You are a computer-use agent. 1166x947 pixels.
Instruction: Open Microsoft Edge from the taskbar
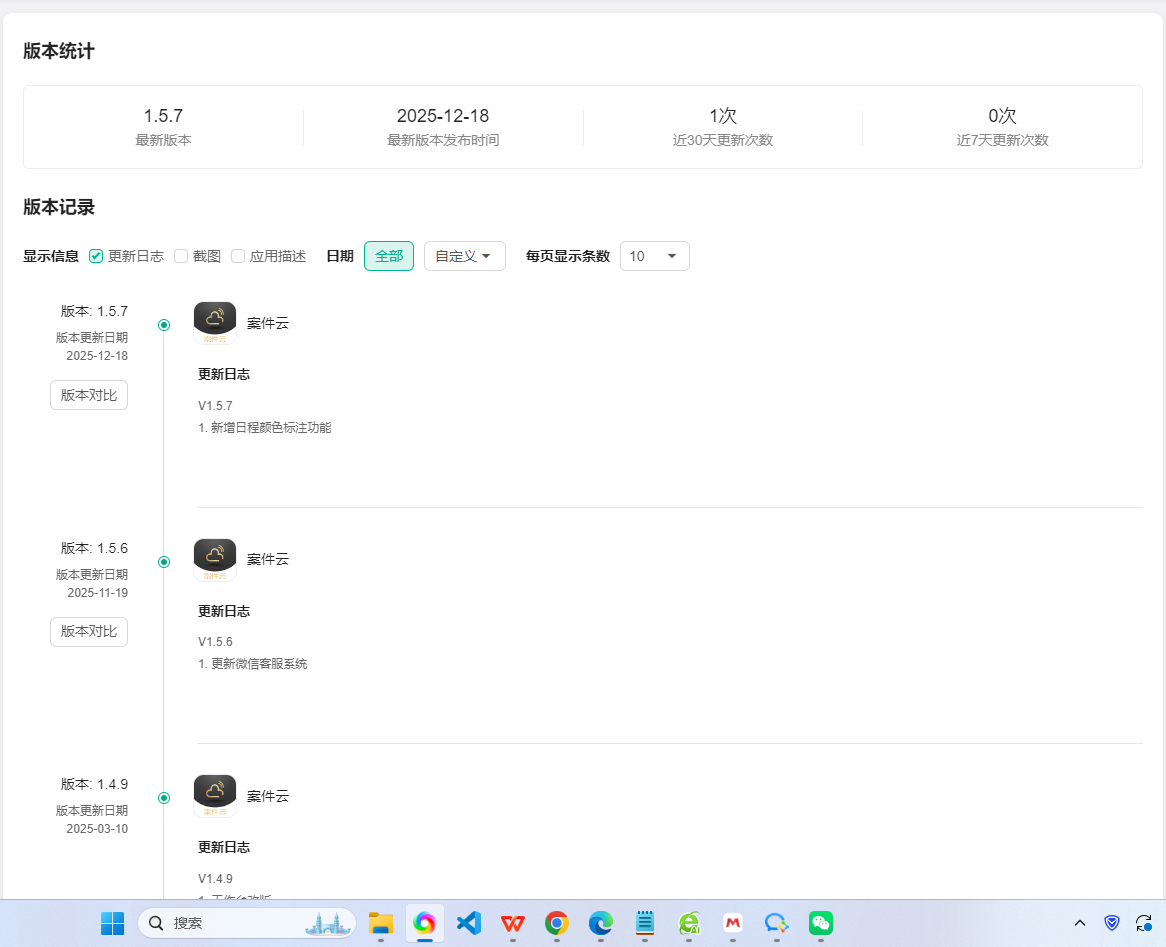(601, 923)
